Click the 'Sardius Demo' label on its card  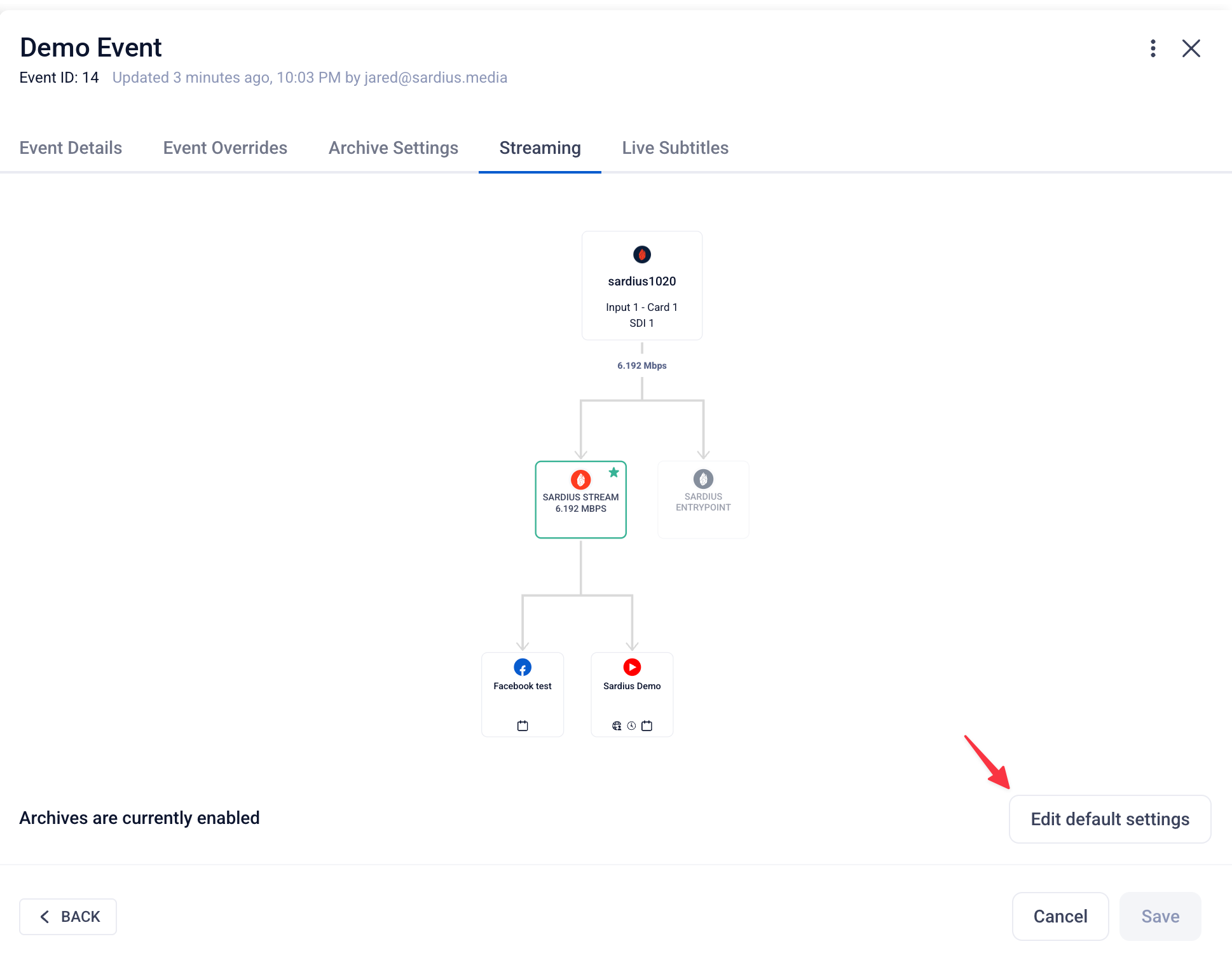[632, 686]
